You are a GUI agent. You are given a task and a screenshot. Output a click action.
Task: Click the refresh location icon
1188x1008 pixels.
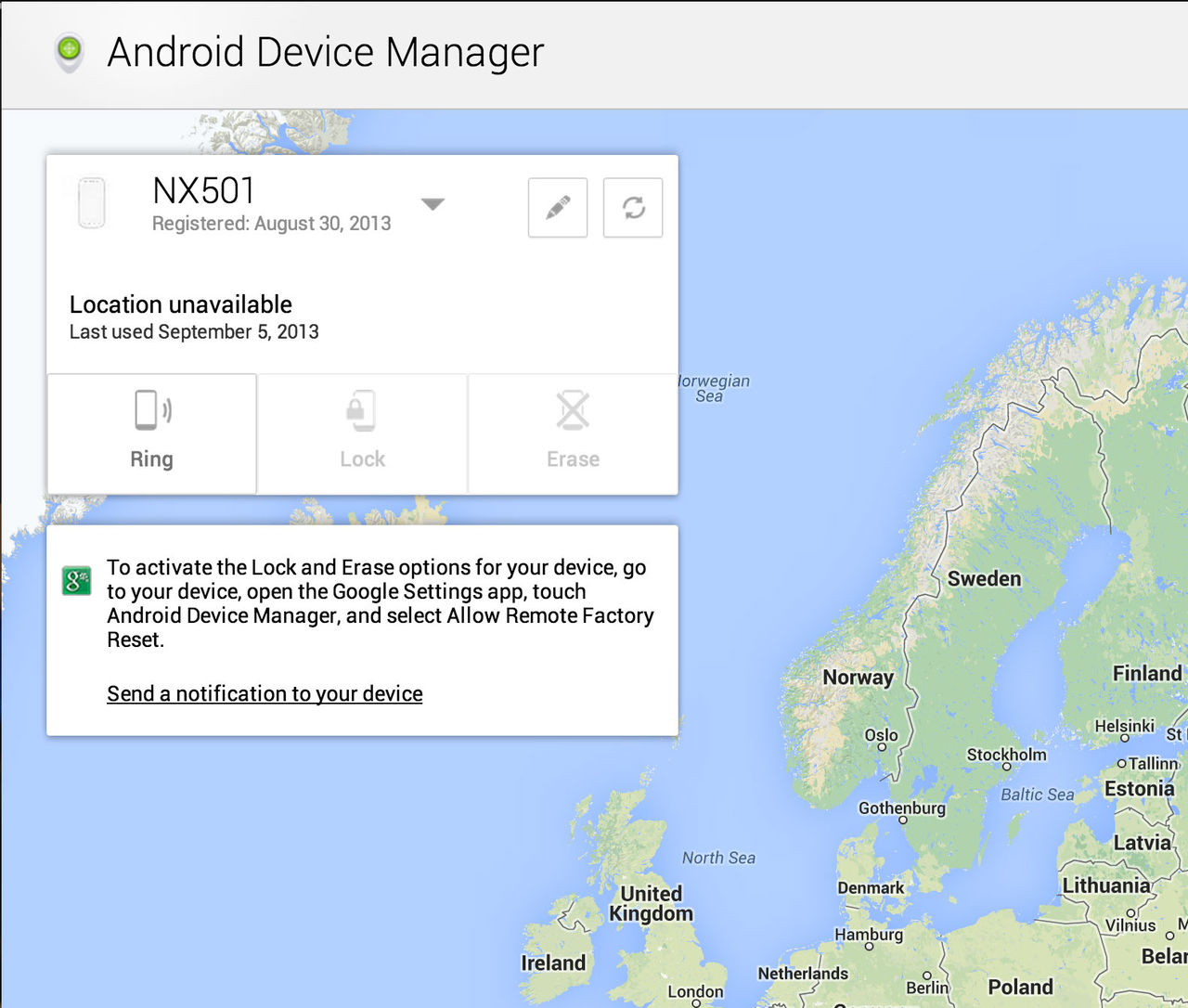click(x=633, y=208)
